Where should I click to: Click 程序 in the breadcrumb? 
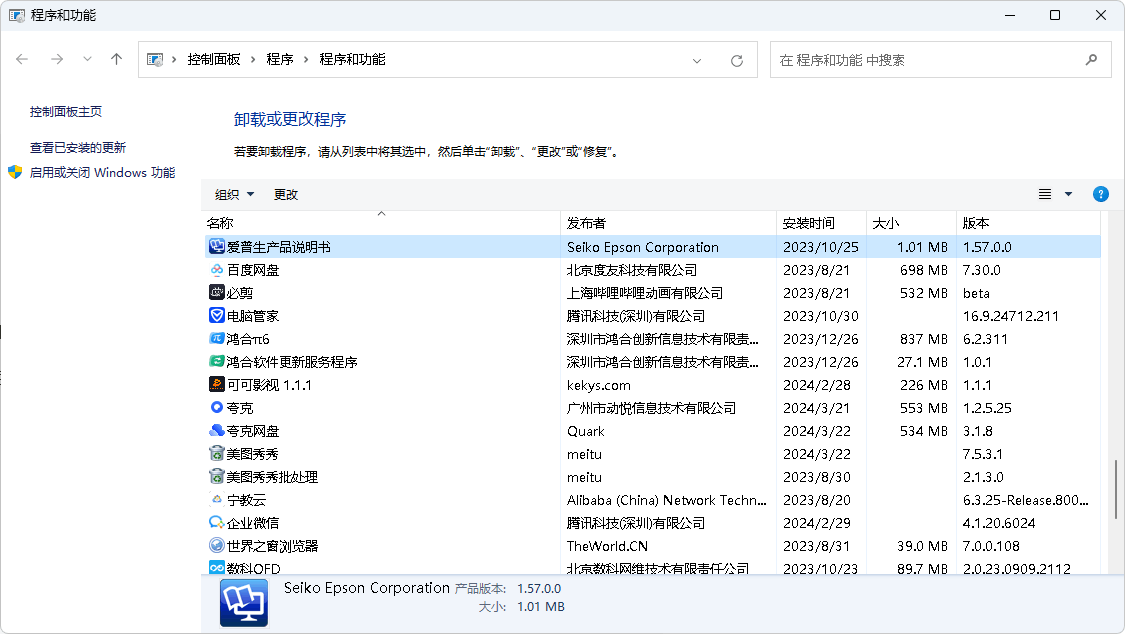(280, 60)
